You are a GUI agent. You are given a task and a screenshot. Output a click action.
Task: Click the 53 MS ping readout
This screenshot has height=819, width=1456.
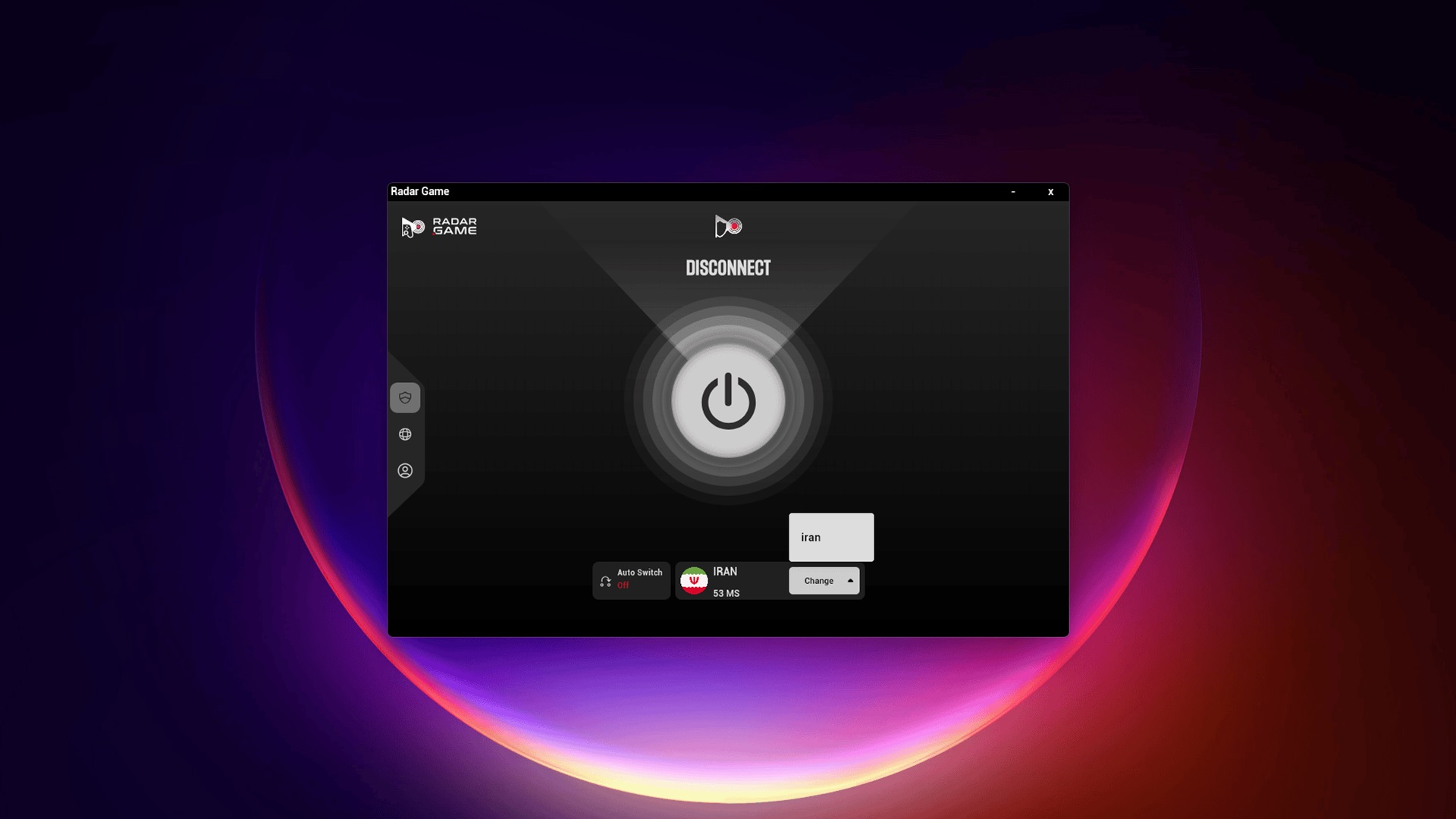click(726, 594)
